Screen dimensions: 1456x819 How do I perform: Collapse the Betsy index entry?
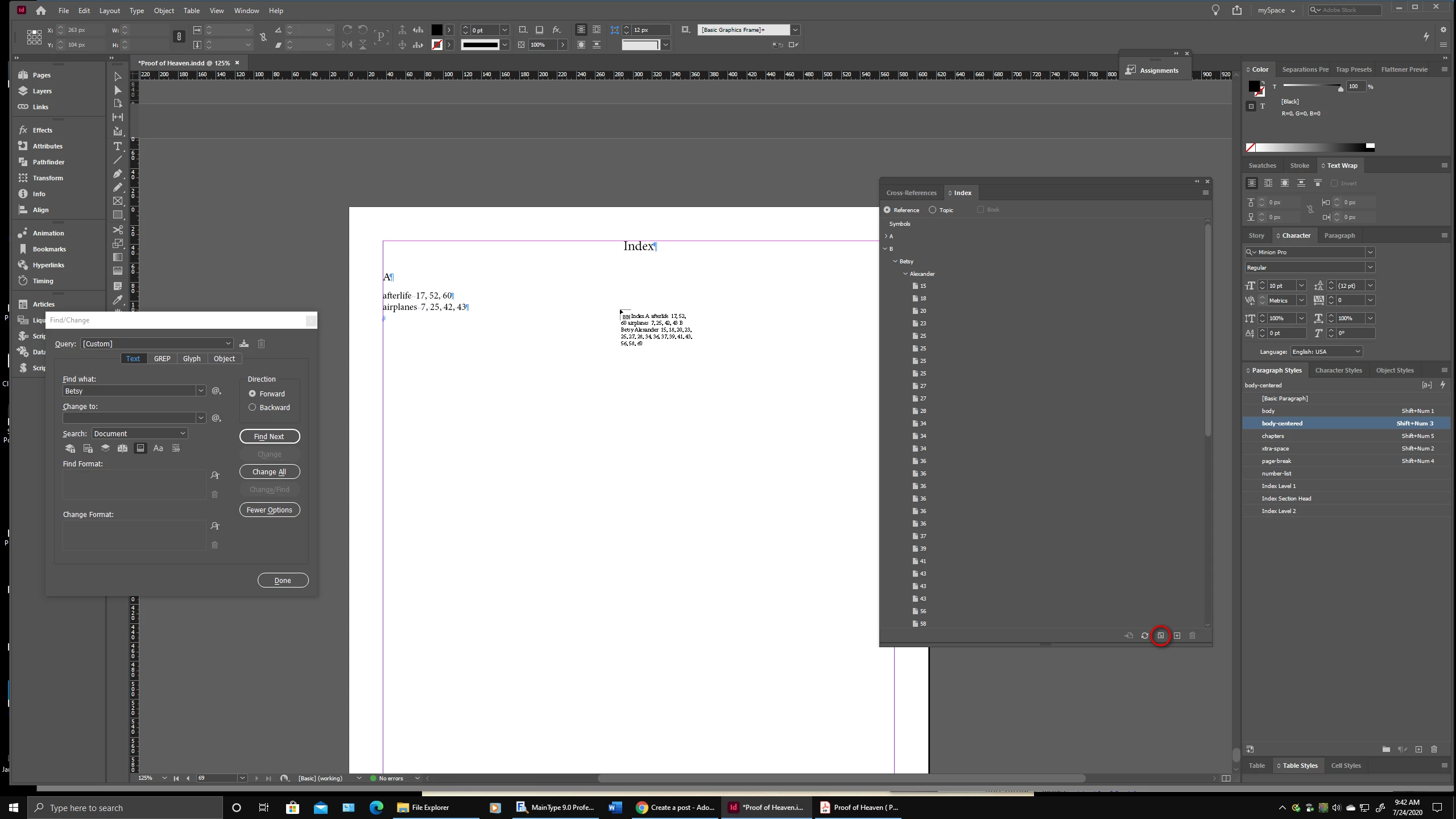point(895,261)
